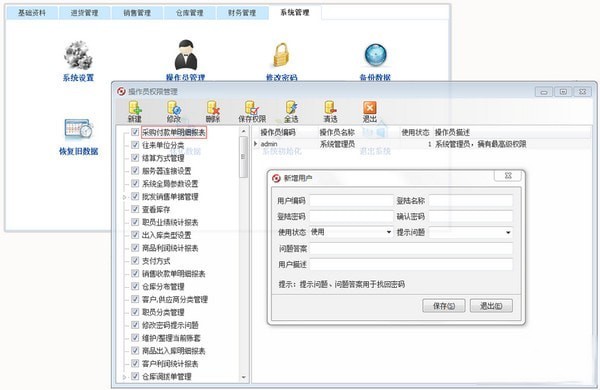This screenshot has width=600, height=390.
Task: Select 客户利润统计报表 tree item
Action: tap(170, 364)
